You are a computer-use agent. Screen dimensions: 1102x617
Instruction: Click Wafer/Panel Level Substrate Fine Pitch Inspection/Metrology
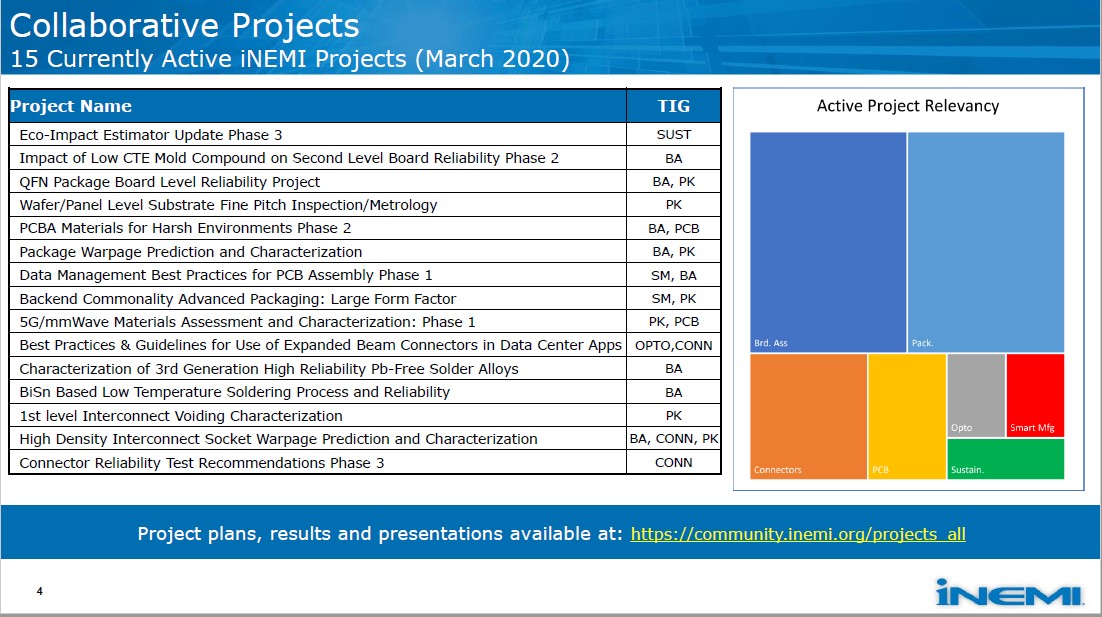click(228, 205)
